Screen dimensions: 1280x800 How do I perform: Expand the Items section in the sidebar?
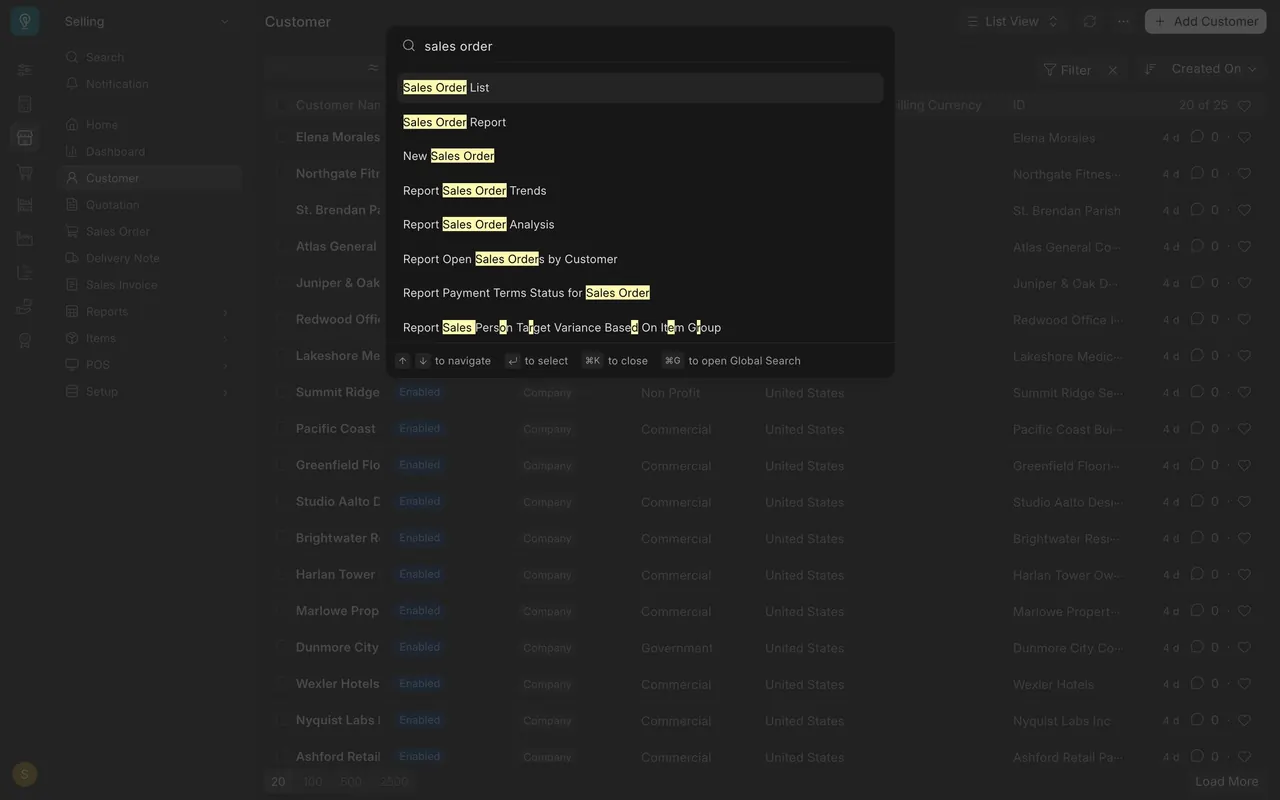coord(148,338)
